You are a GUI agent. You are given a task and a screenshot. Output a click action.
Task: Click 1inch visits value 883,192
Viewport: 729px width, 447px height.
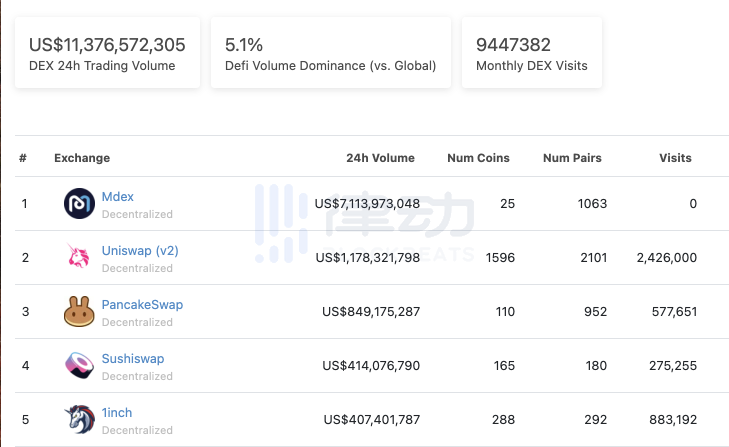[673, 419]
